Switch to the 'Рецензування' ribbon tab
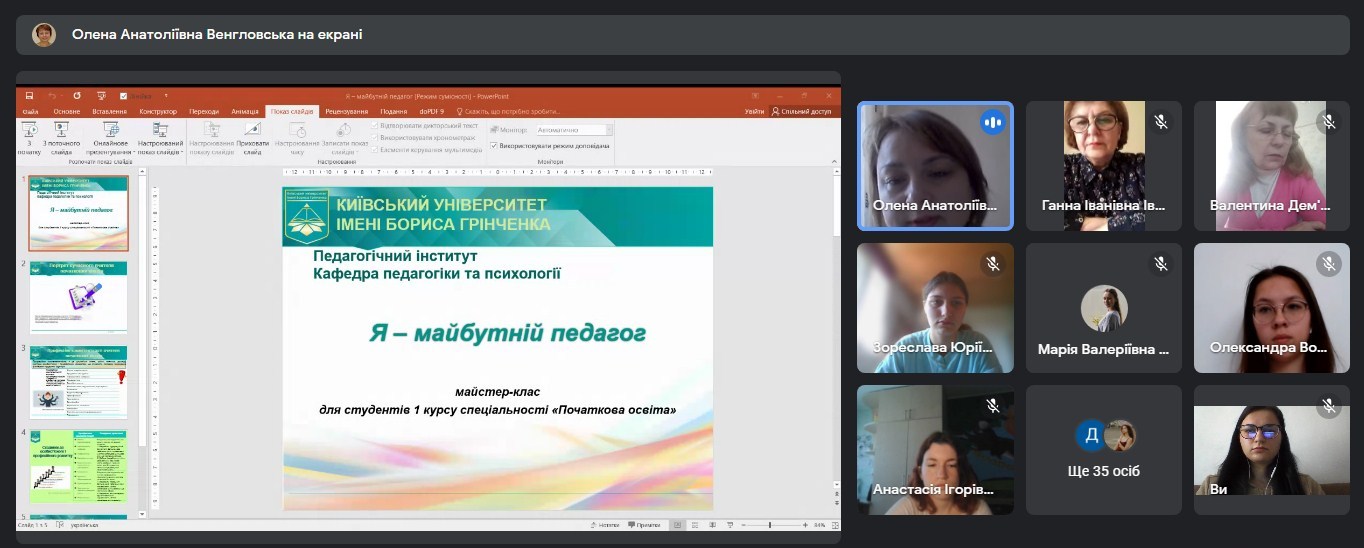This screenshot has width=1364, height=548. tap(346, 111)
